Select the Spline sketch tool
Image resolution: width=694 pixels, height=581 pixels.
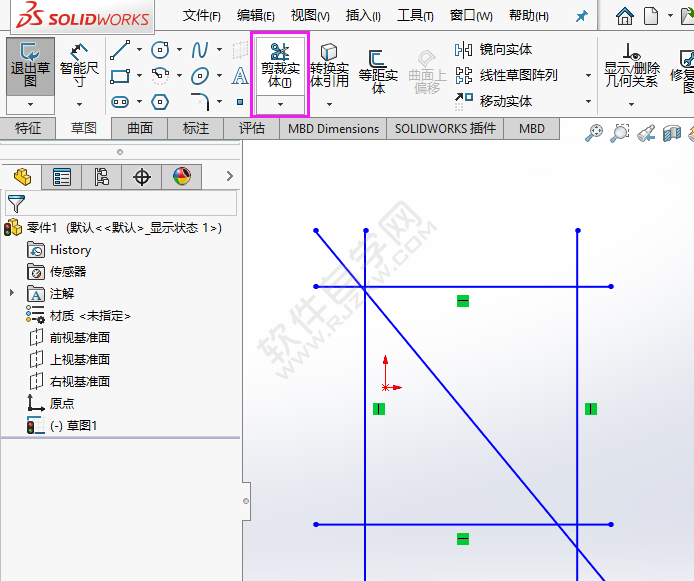pos(200,50)
